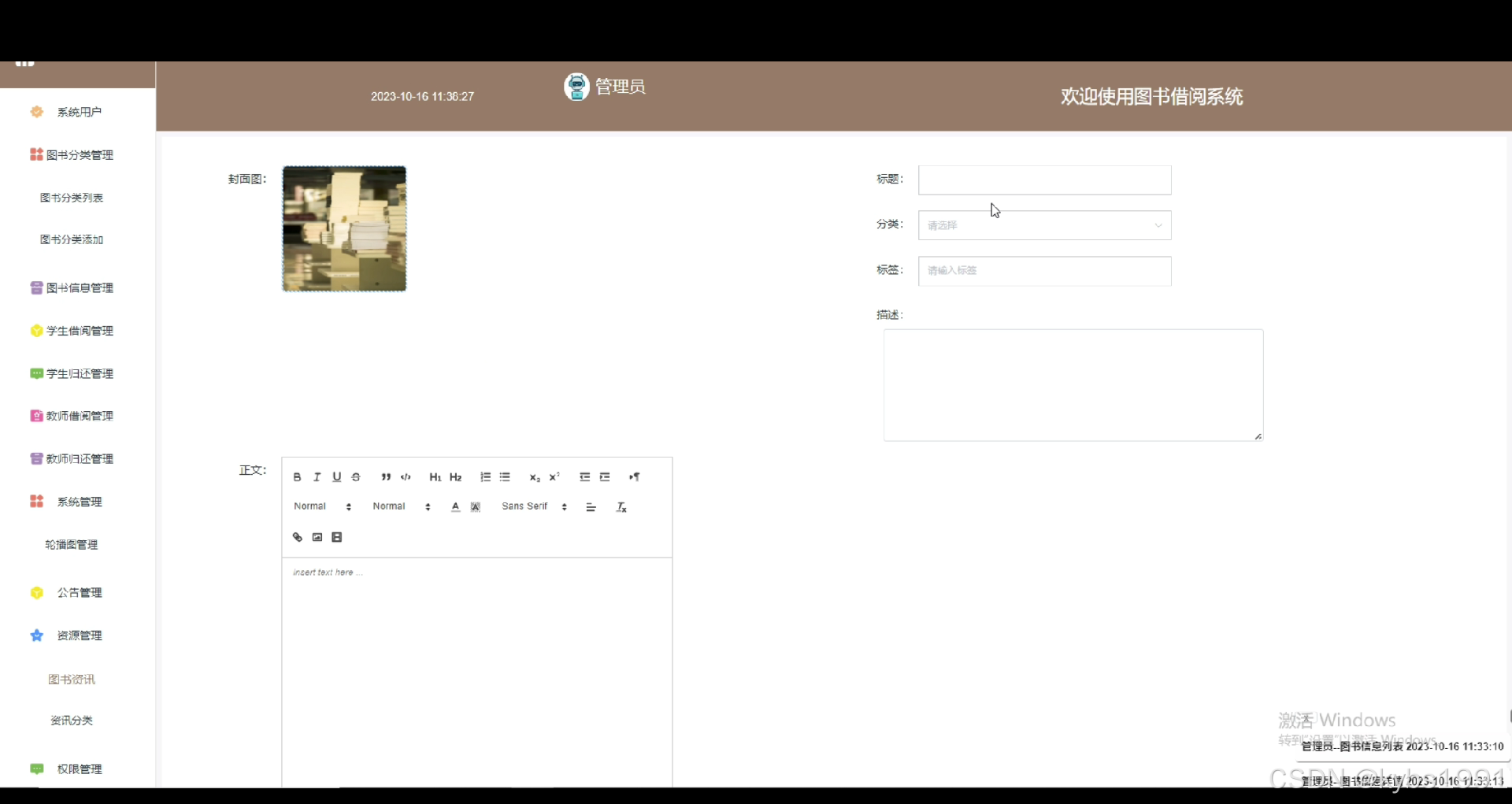Apply Heading 2 style (H2)
This screenshot has width=1512, height=804.
click(455, 477)
